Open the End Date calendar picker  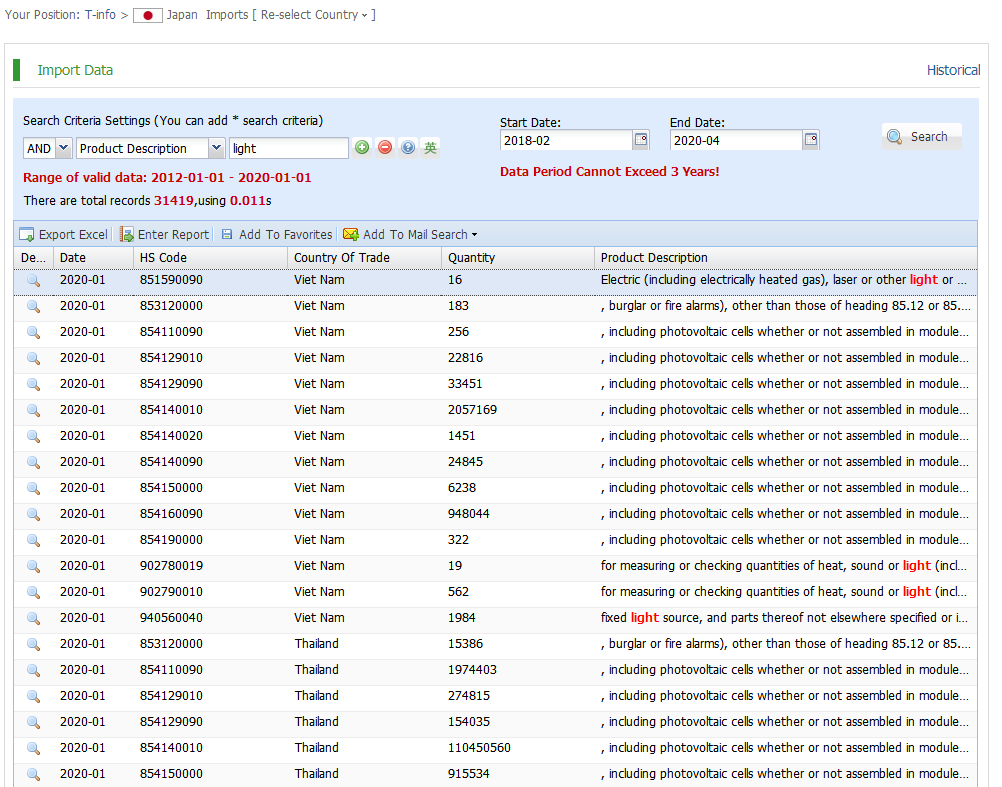(811, 140)
